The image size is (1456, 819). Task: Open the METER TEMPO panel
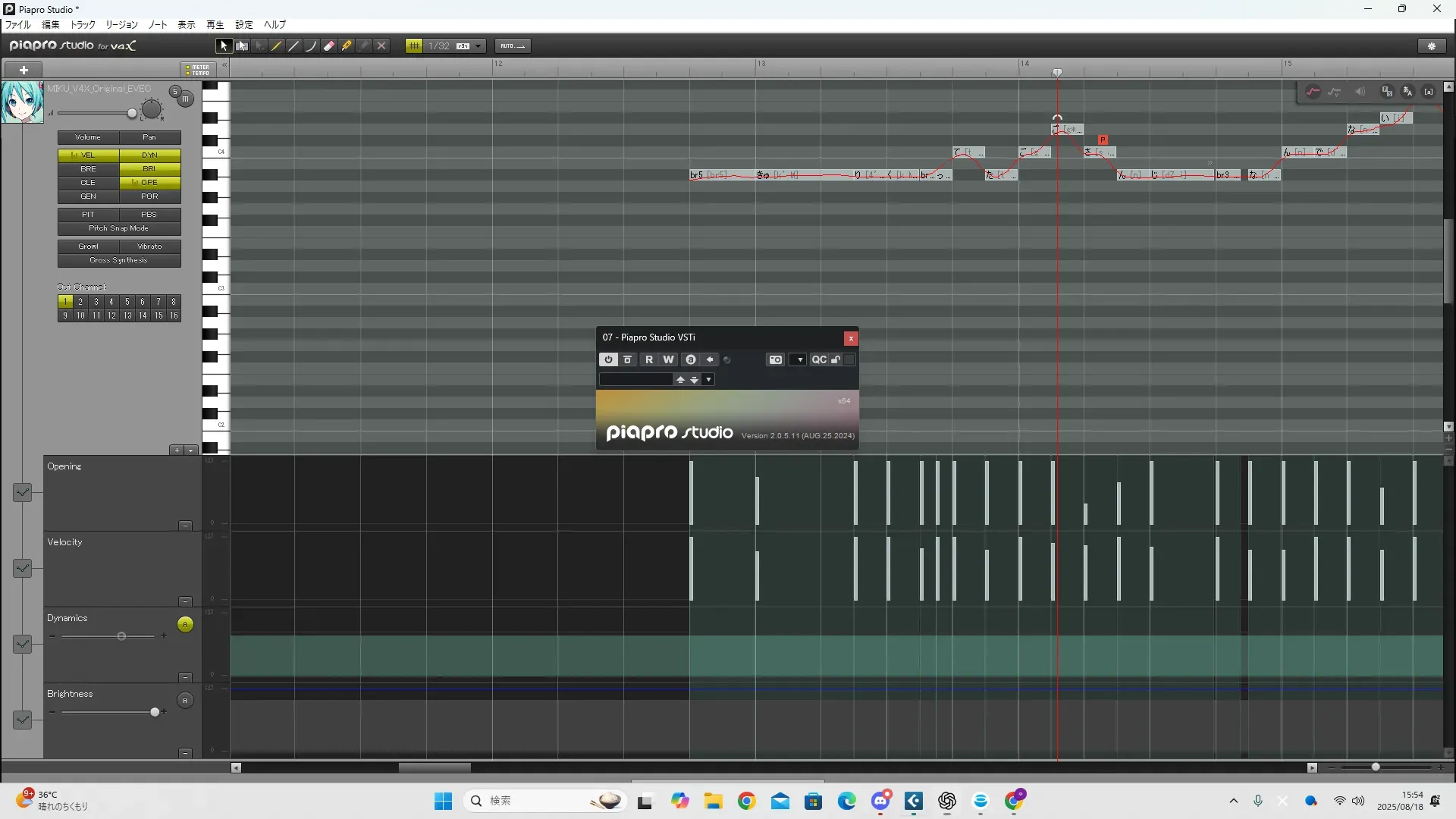[198, 70]
